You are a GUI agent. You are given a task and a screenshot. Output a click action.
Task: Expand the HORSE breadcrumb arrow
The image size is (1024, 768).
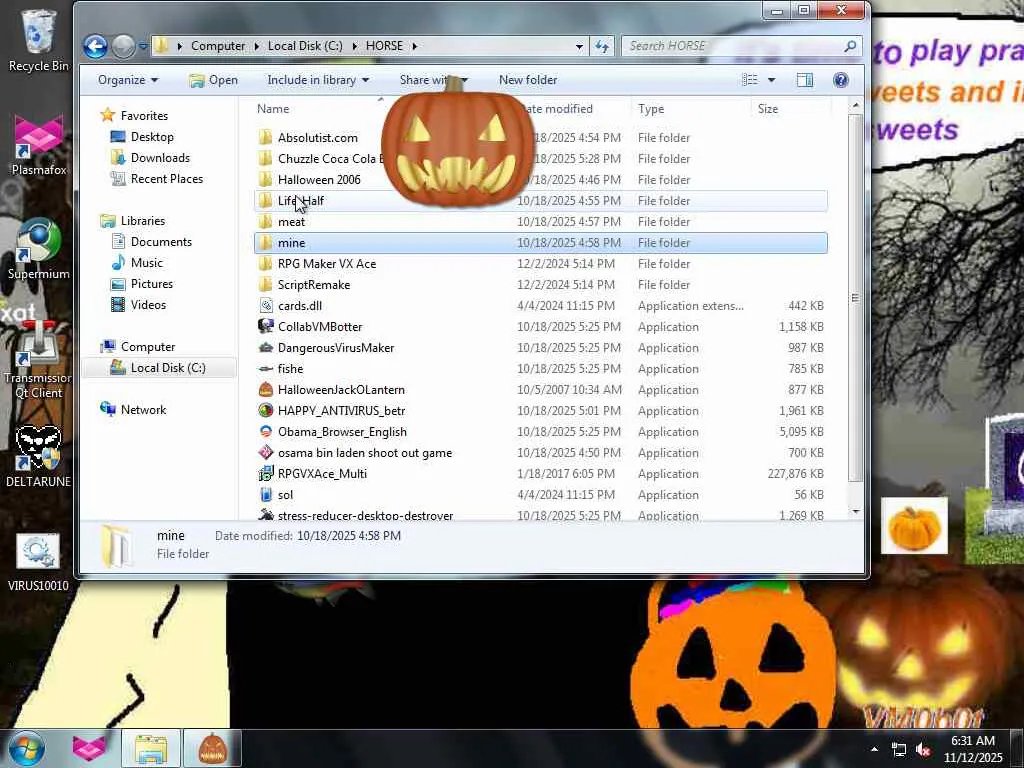coord(414,46)
